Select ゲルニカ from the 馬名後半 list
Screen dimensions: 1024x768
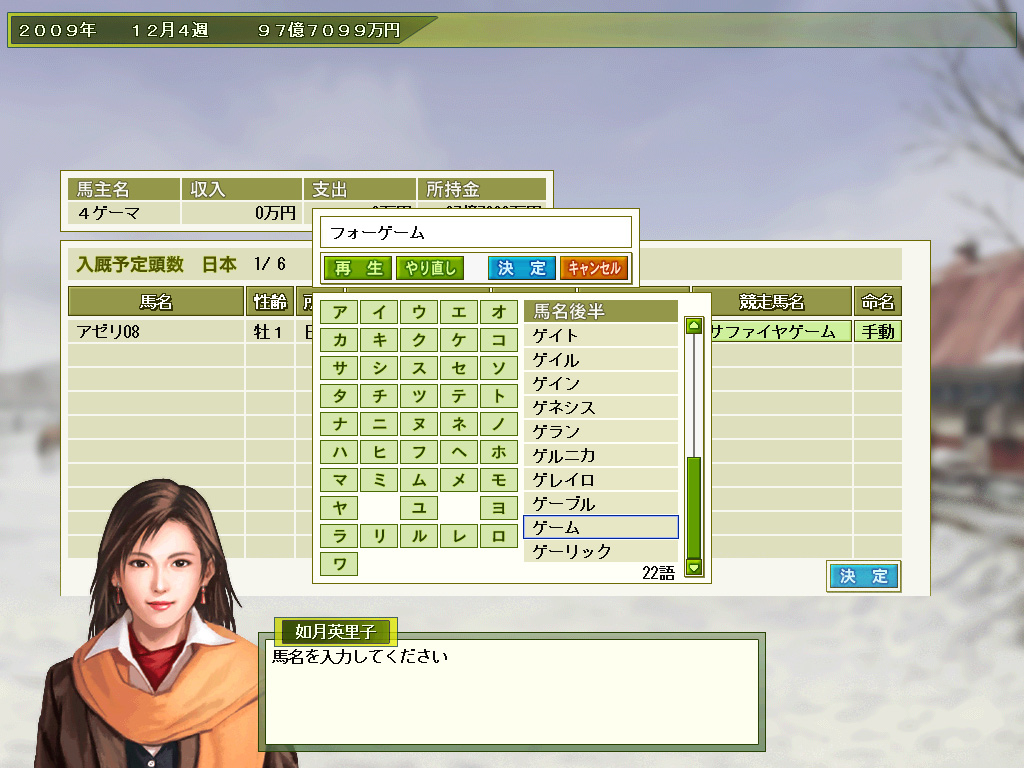click(601, 455)
